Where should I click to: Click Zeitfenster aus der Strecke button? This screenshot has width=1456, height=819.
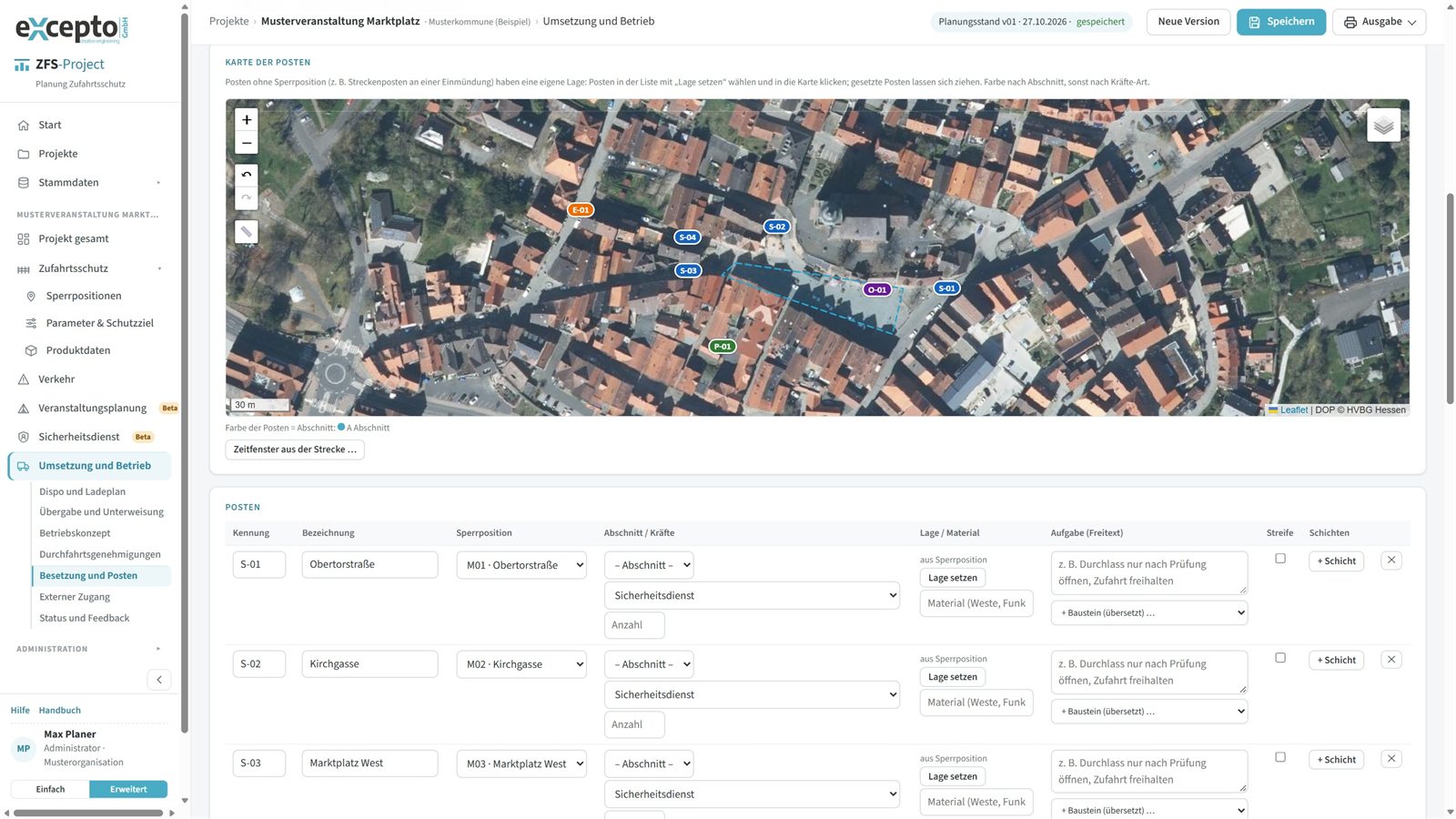(x=295, y=450)
